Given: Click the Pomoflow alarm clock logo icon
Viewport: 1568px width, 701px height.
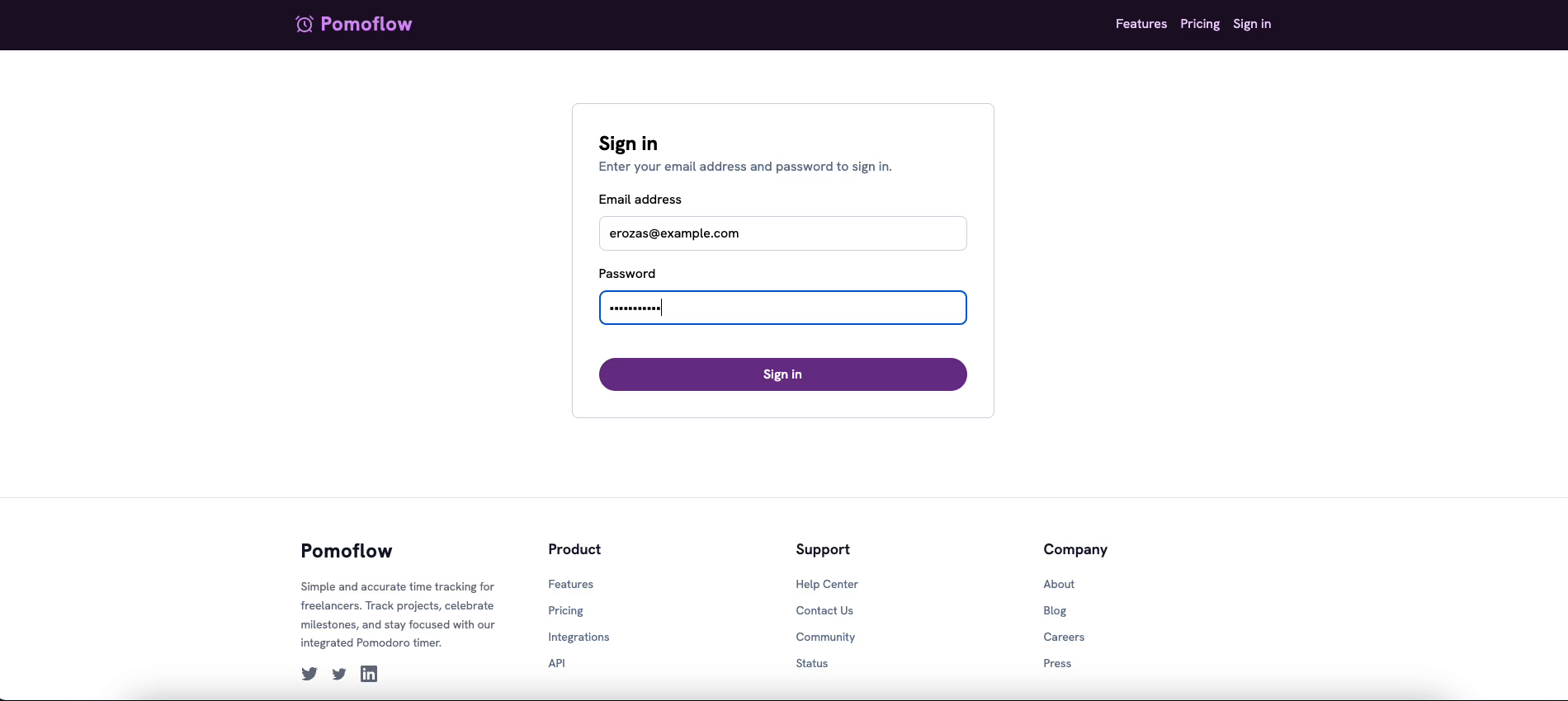Looking at the screenshot, I should click(305, 24).
